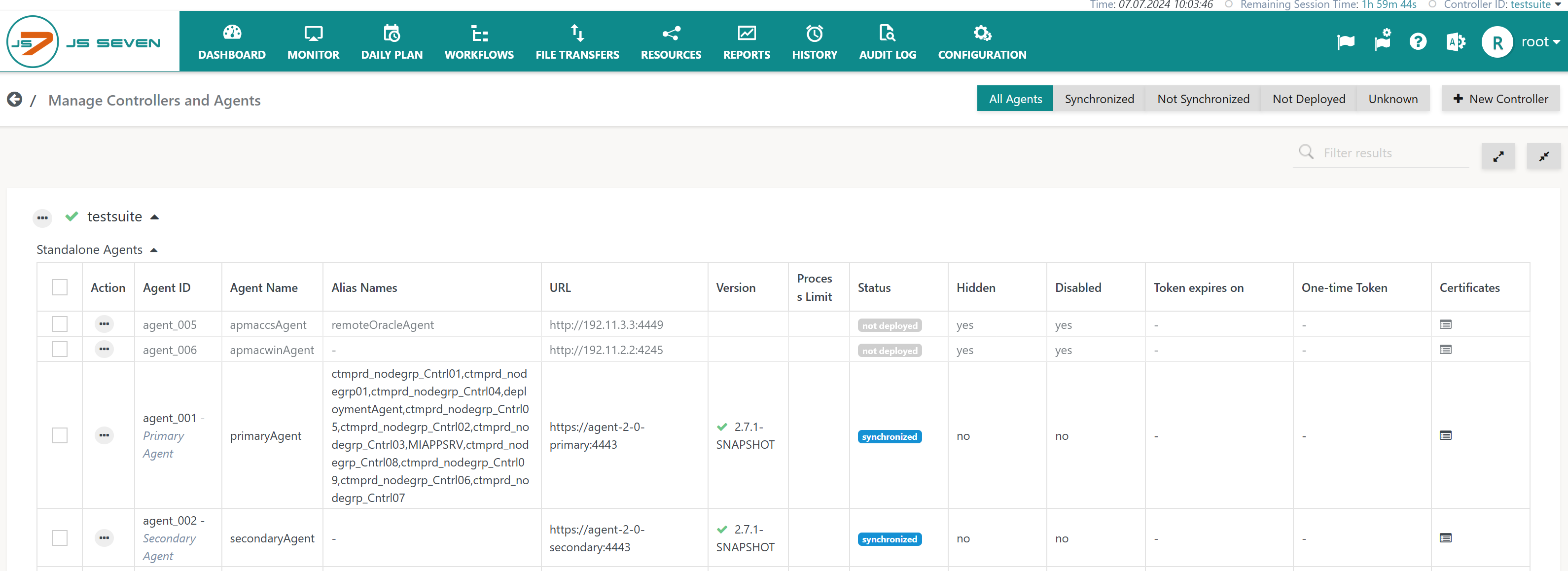
Task: Check the agent_005 row checkbox
Action: [60, 324]
